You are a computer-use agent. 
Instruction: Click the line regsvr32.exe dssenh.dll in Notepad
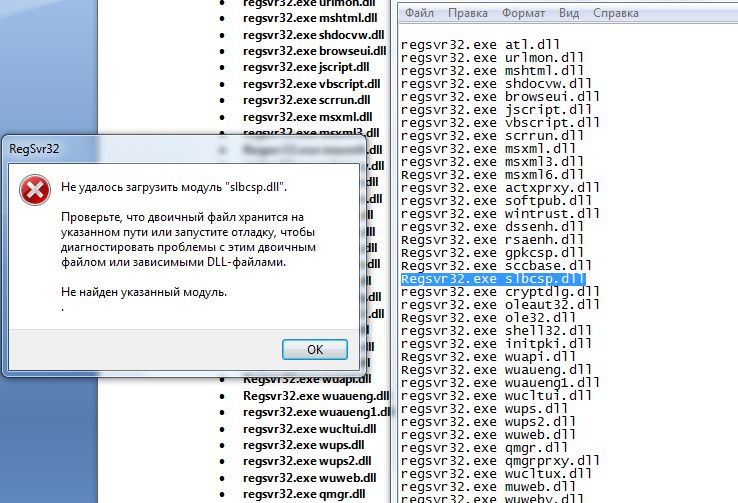[492, 227]
